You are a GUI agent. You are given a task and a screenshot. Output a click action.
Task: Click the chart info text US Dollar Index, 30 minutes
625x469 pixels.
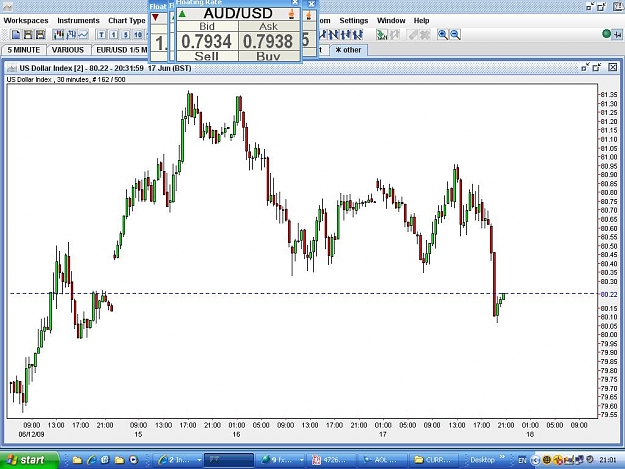[66, 80]
